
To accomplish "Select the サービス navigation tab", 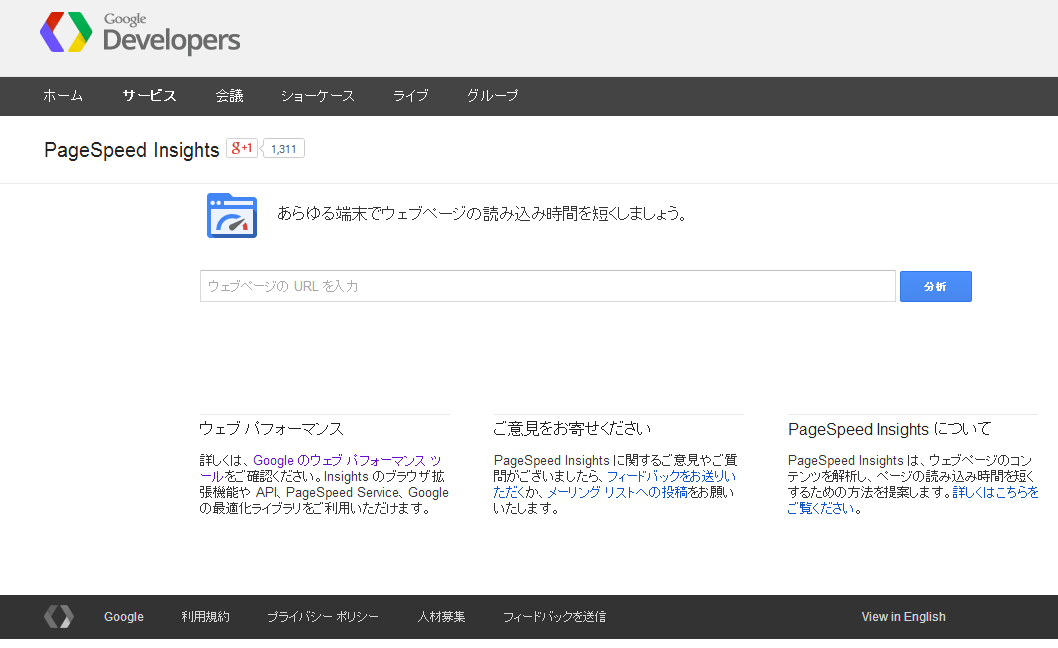I will click(149, 96).
